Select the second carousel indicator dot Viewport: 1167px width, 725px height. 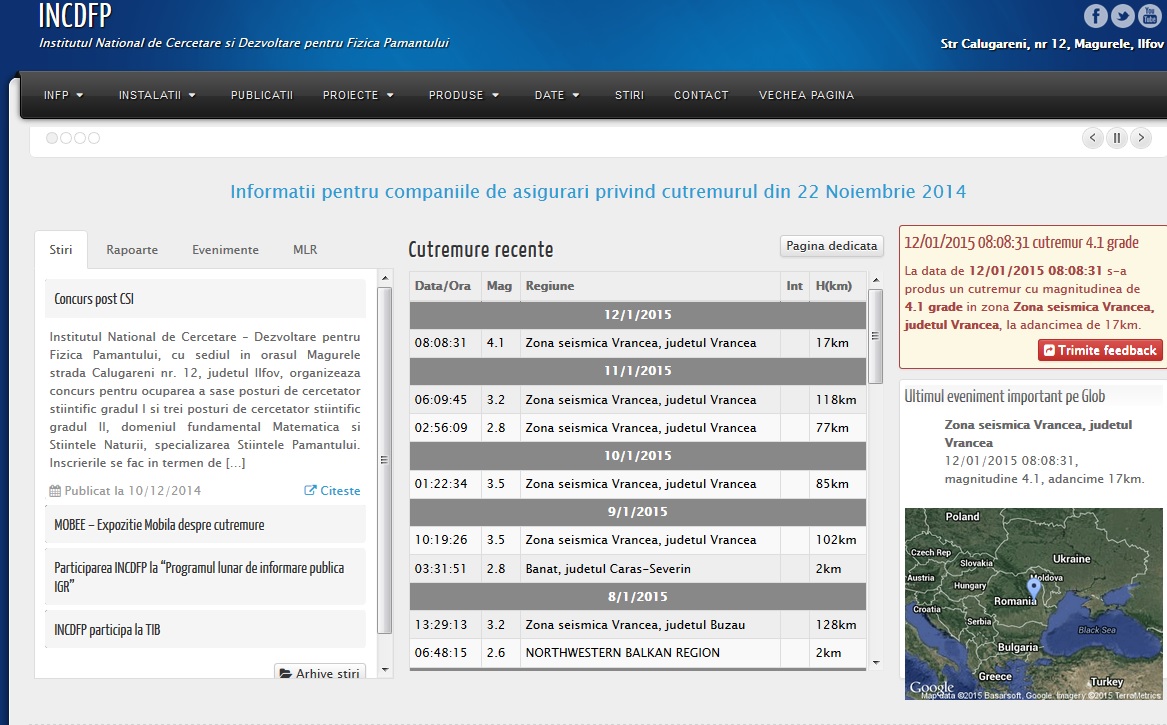pyautogui.click(x=65, y=138)
